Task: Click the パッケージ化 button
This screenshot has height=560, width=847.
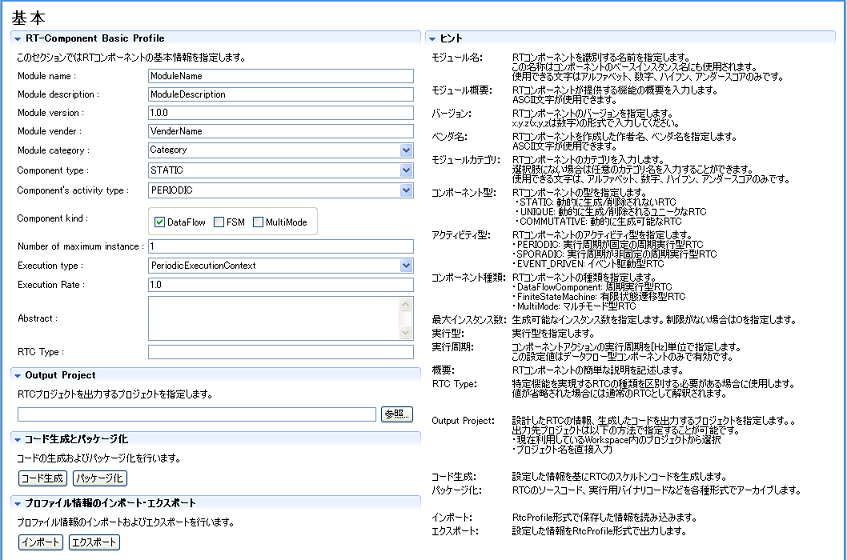Action: coord(100,478)
